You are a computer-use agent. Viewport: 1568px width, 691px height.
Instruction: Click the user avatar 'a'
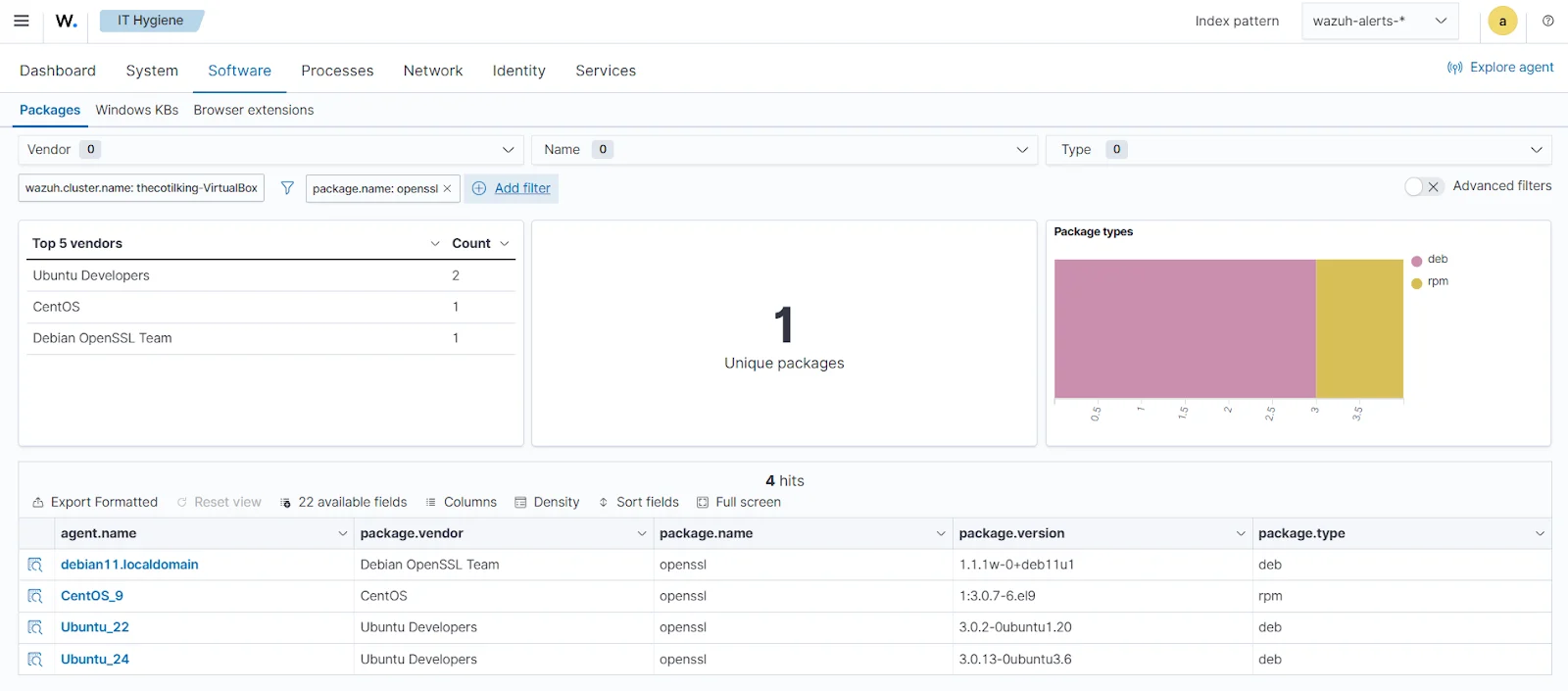1501,21
